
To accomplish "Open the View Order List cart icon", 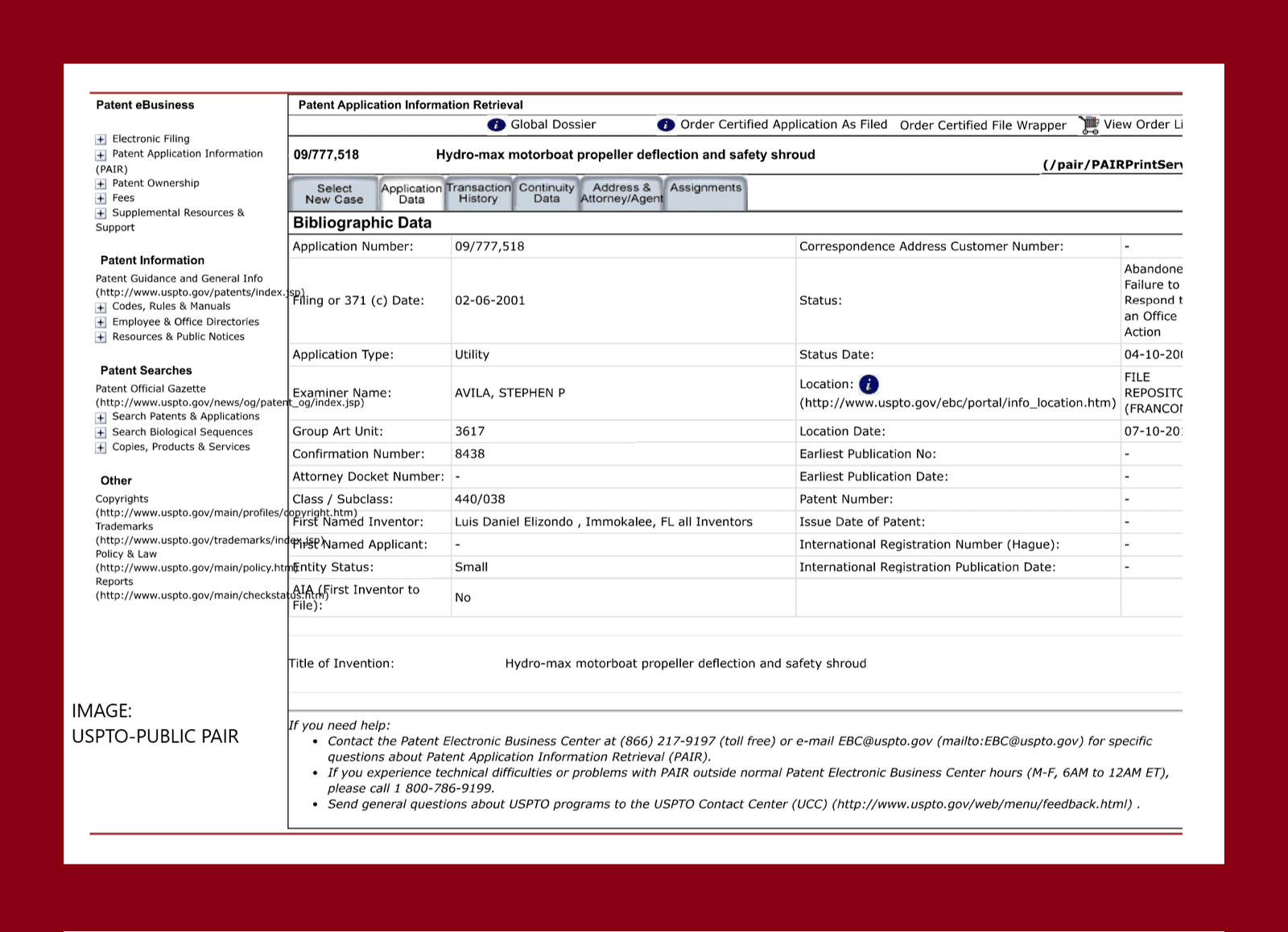I will click(1090, 125).
